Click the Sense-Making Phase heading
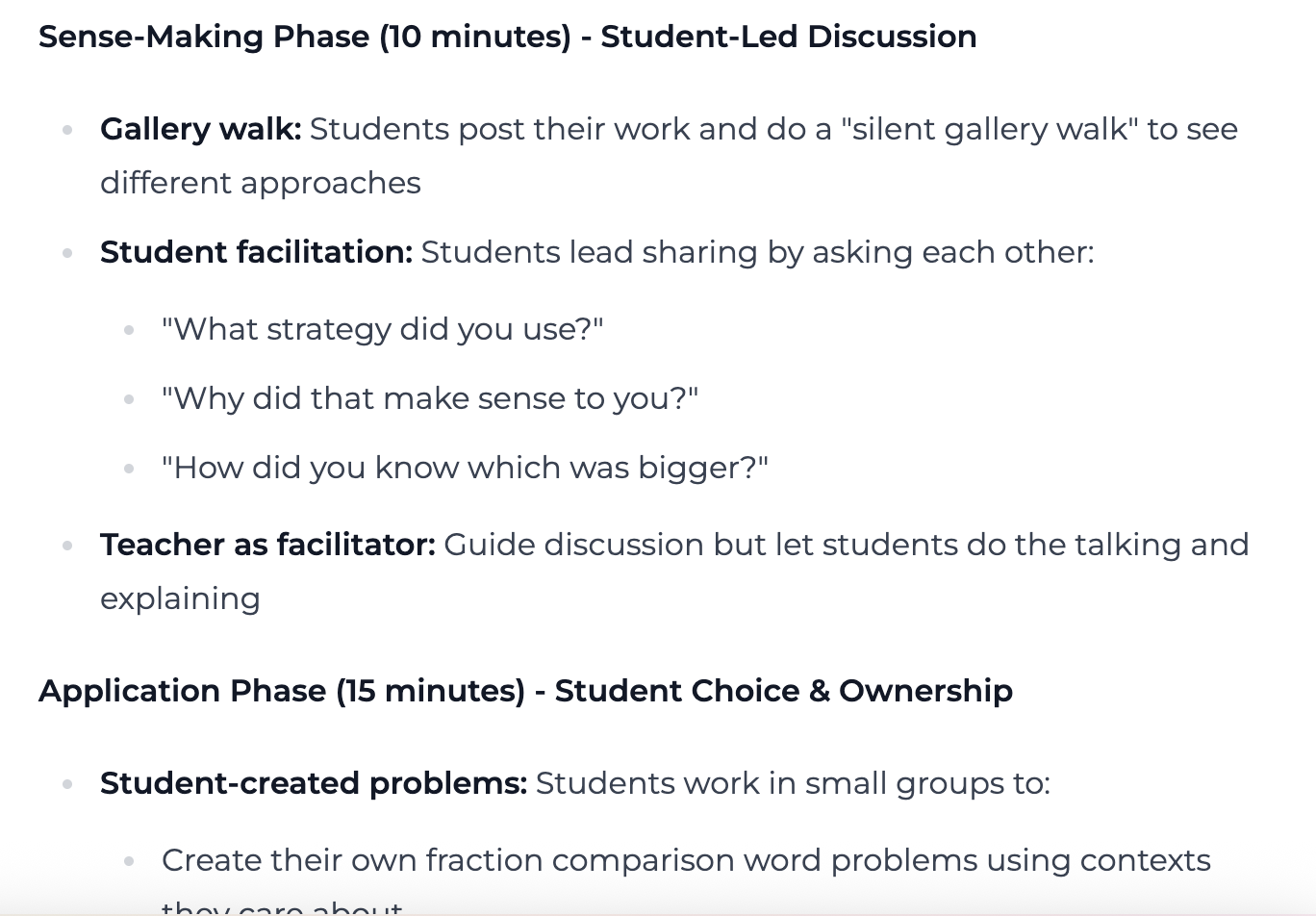The image size is (1316, 916). pos(507,37)
